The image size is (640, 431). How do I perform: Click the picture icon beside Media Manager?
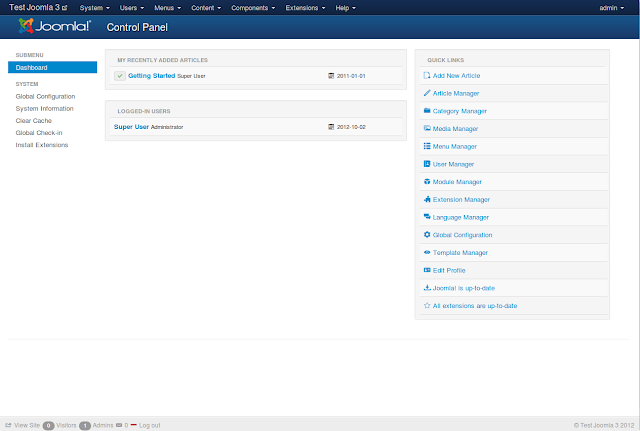pos(427,128)
